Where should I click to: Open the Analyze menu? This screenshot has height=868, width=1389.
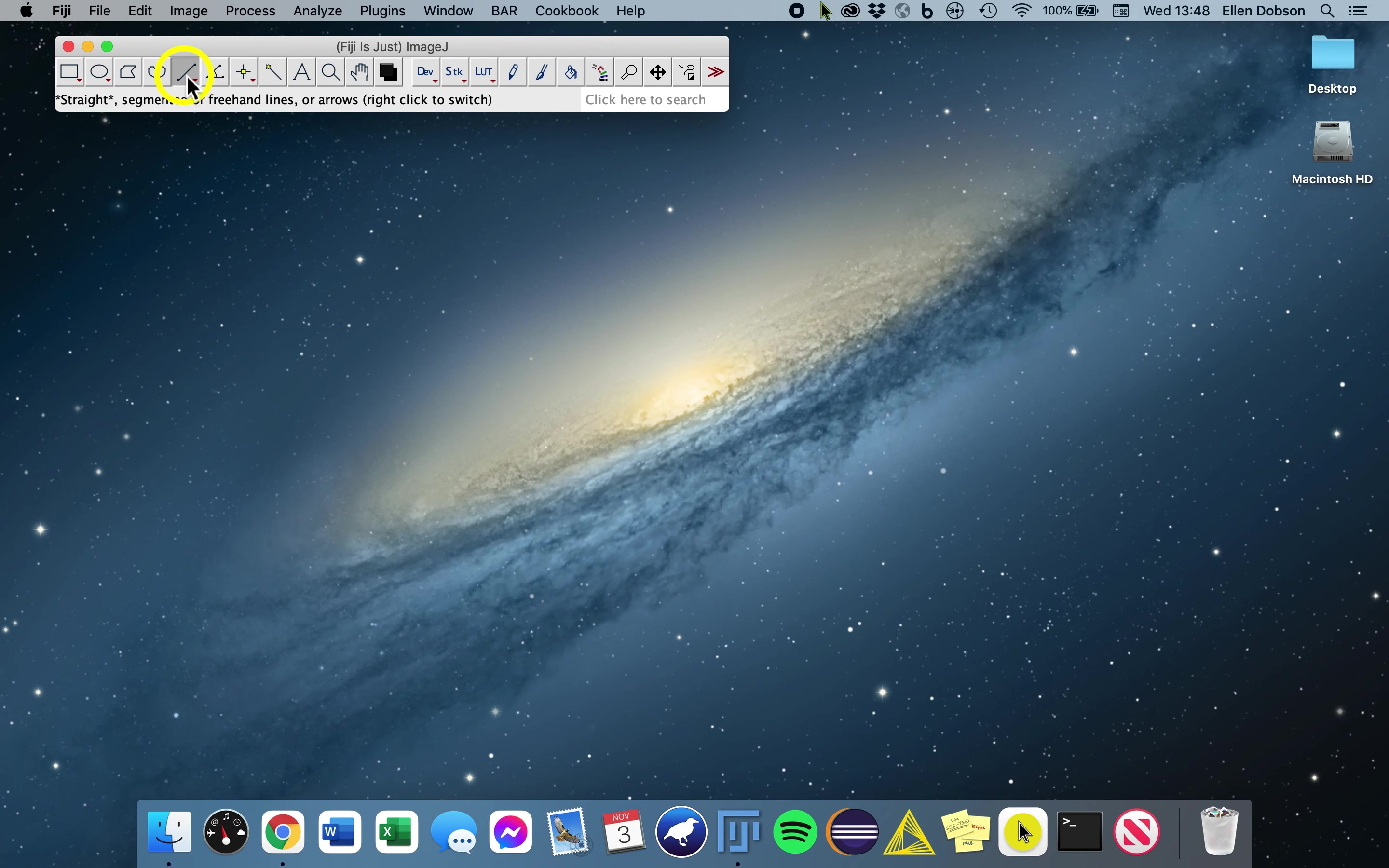pos(317,11)
